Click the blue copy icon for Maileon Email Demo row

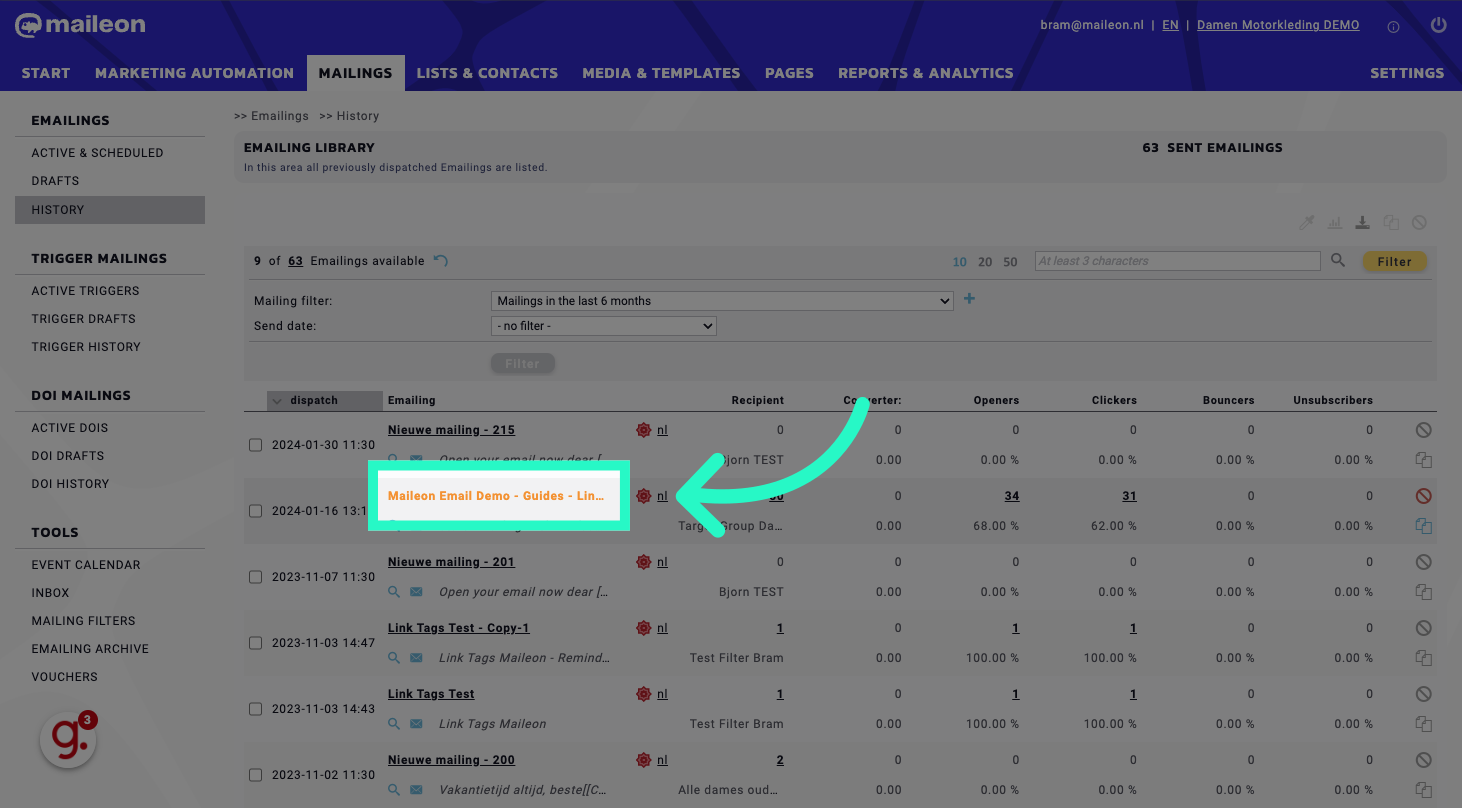coord(1423,526)
